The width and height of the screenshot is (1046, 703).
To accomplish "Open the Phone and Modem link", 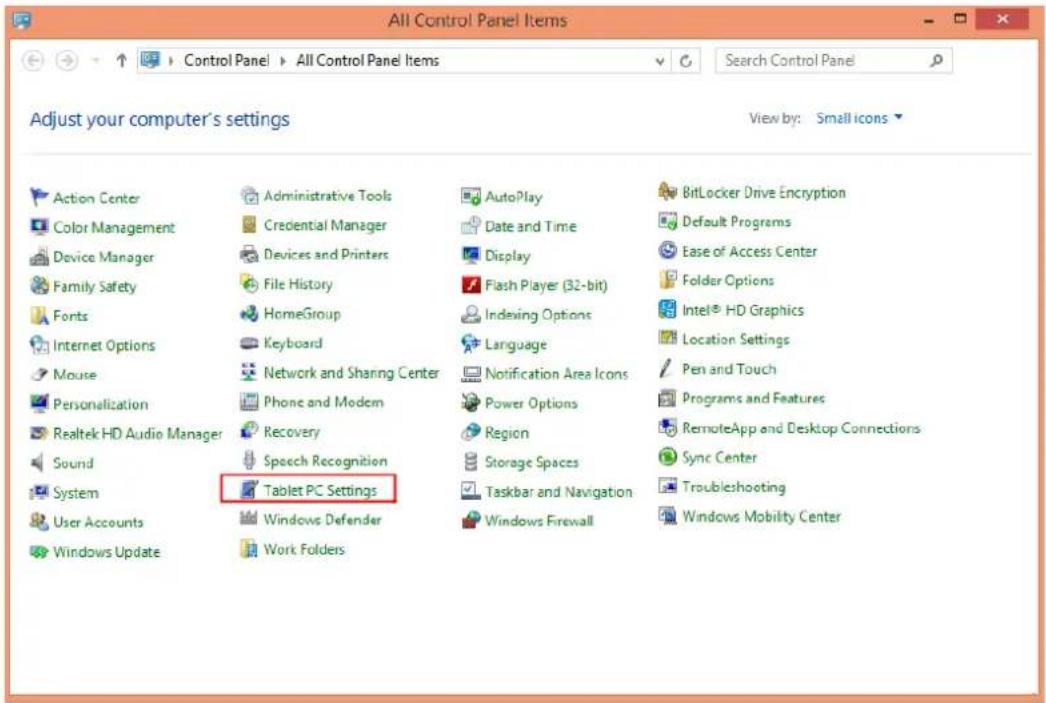I will (x=324, y=402).
